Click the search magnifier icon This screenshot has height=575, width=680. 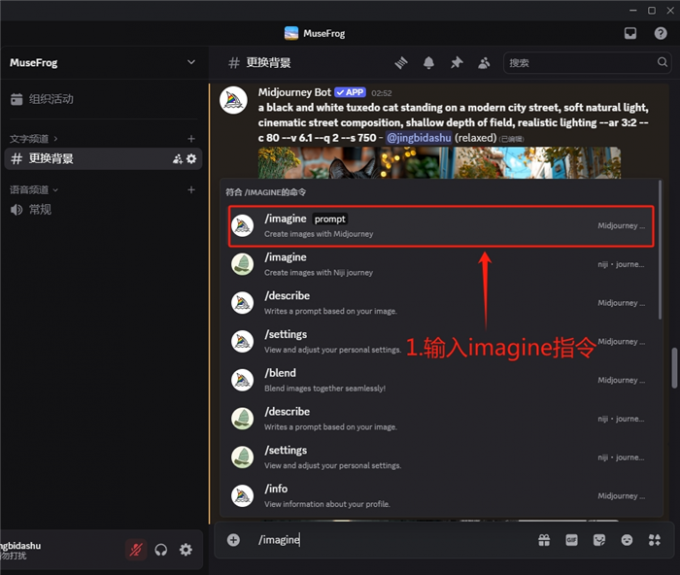coord(662,62)
